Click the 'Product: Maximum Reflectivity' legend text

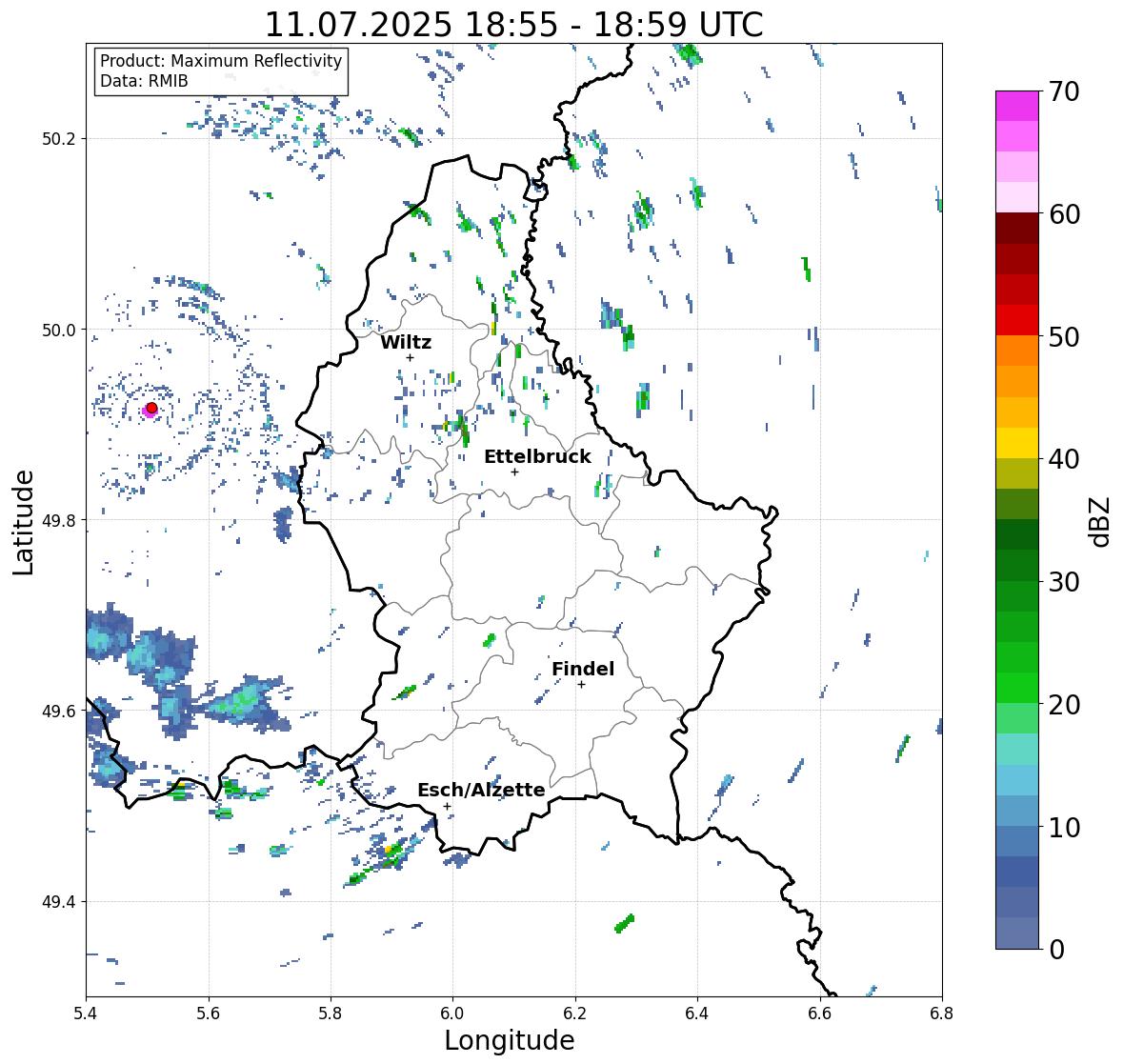pyautogui.click(x=221, y=61)
